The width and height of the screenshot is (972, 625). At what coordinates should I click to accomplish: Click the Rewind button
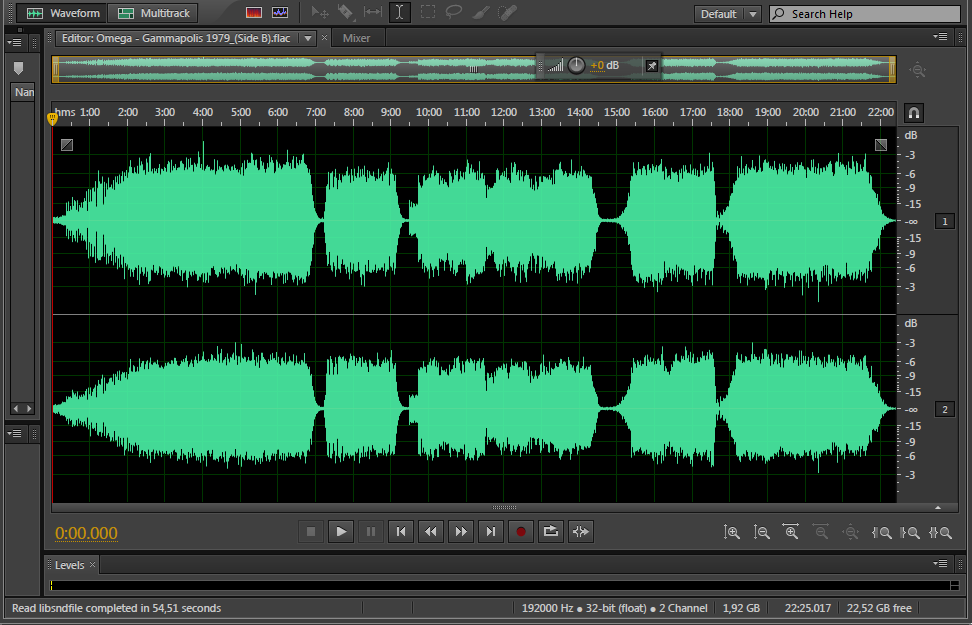[431, 531]
